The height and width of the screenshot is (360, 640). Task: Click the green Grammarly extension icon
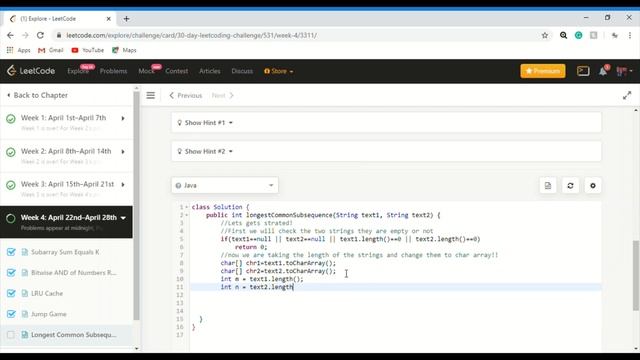[x=578, y=36]
